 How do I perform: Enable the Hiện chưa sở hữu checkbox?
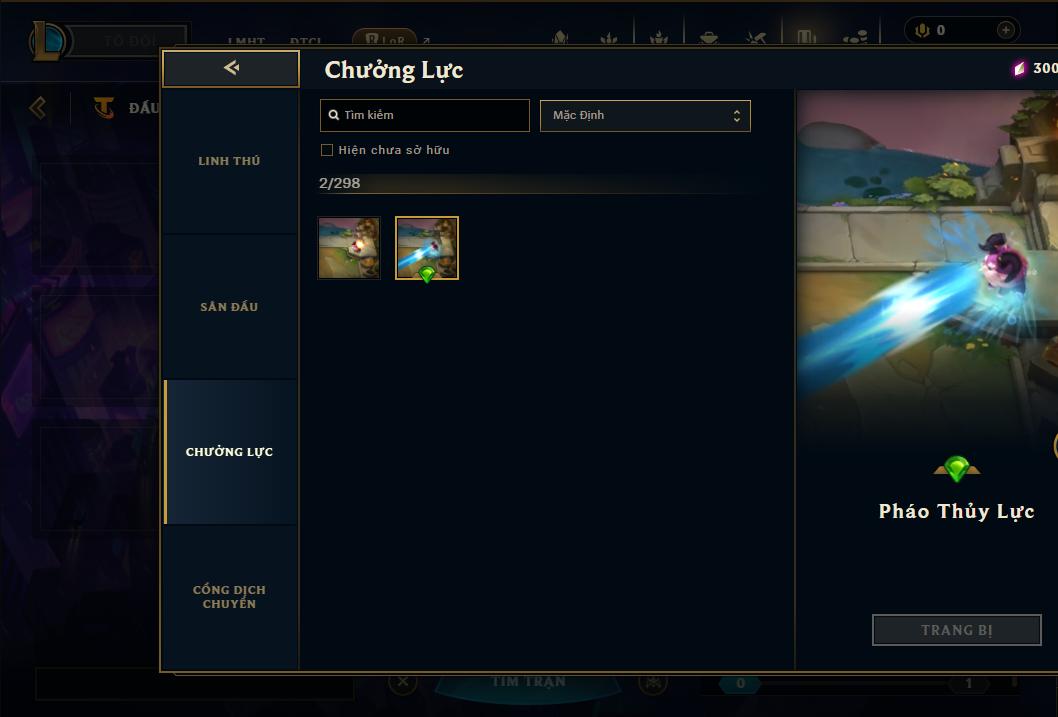pos(327,150)
